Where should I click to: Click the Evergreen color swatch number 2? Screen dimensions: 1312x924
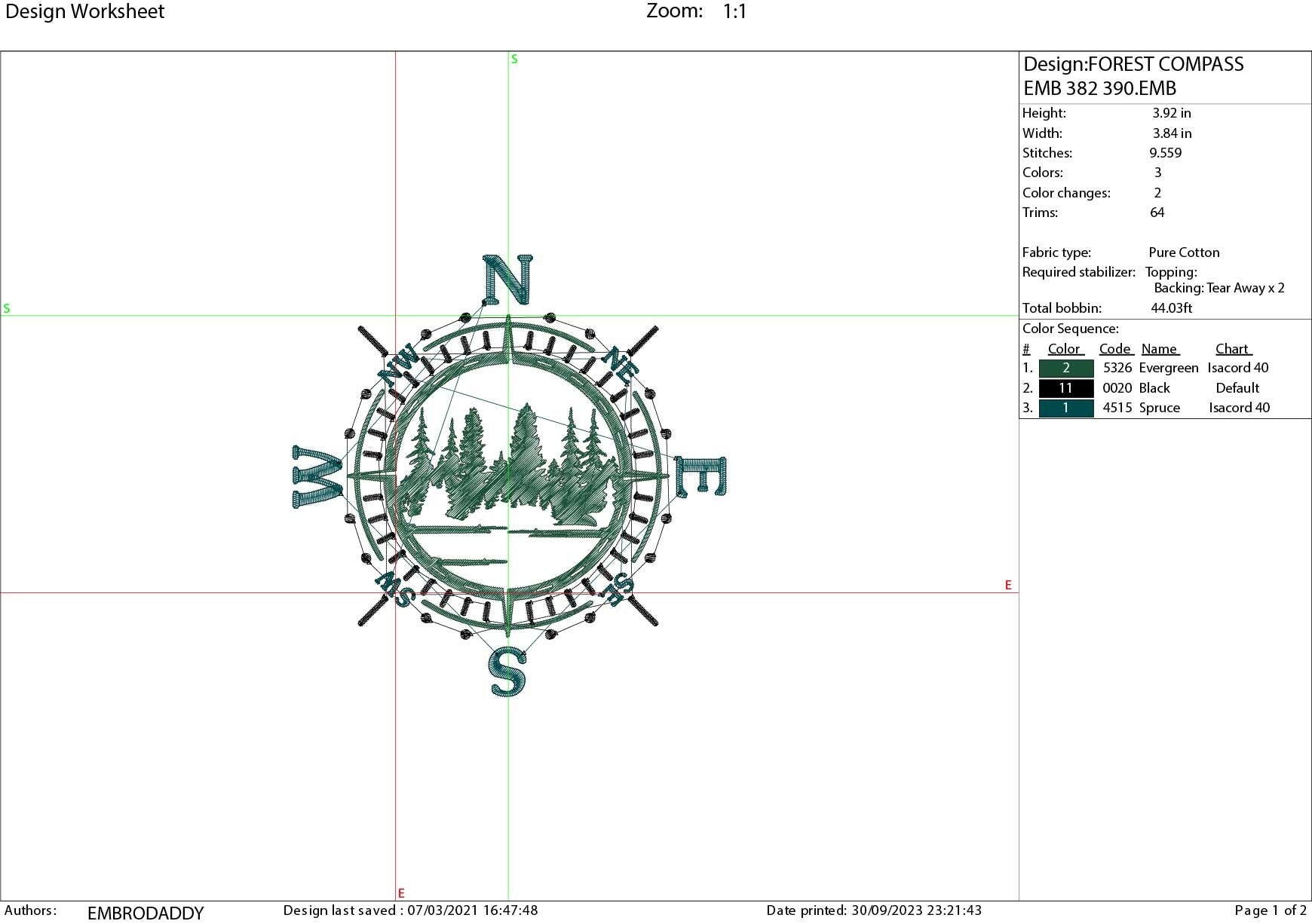[x=1066, y=369]
